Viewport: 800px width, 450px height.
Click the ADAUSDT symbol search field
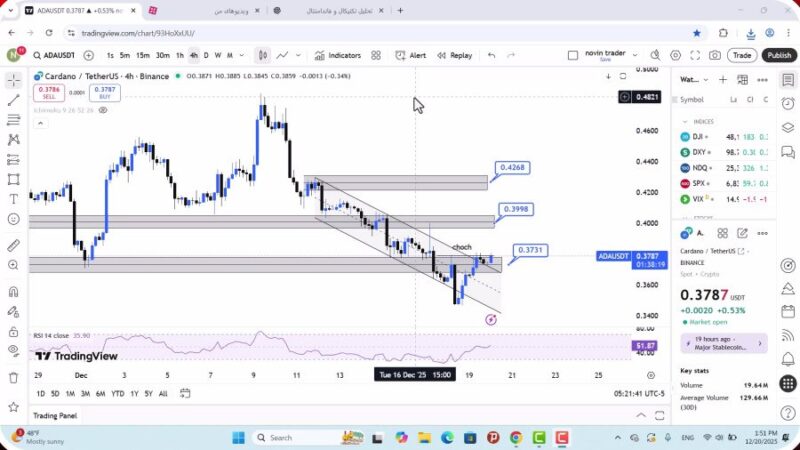coord(52,56)
